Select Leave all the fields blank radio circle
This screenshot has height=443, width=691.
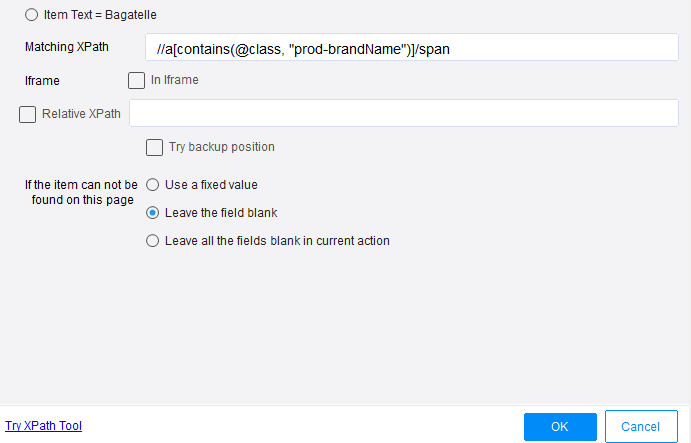(x=153, y=240)
